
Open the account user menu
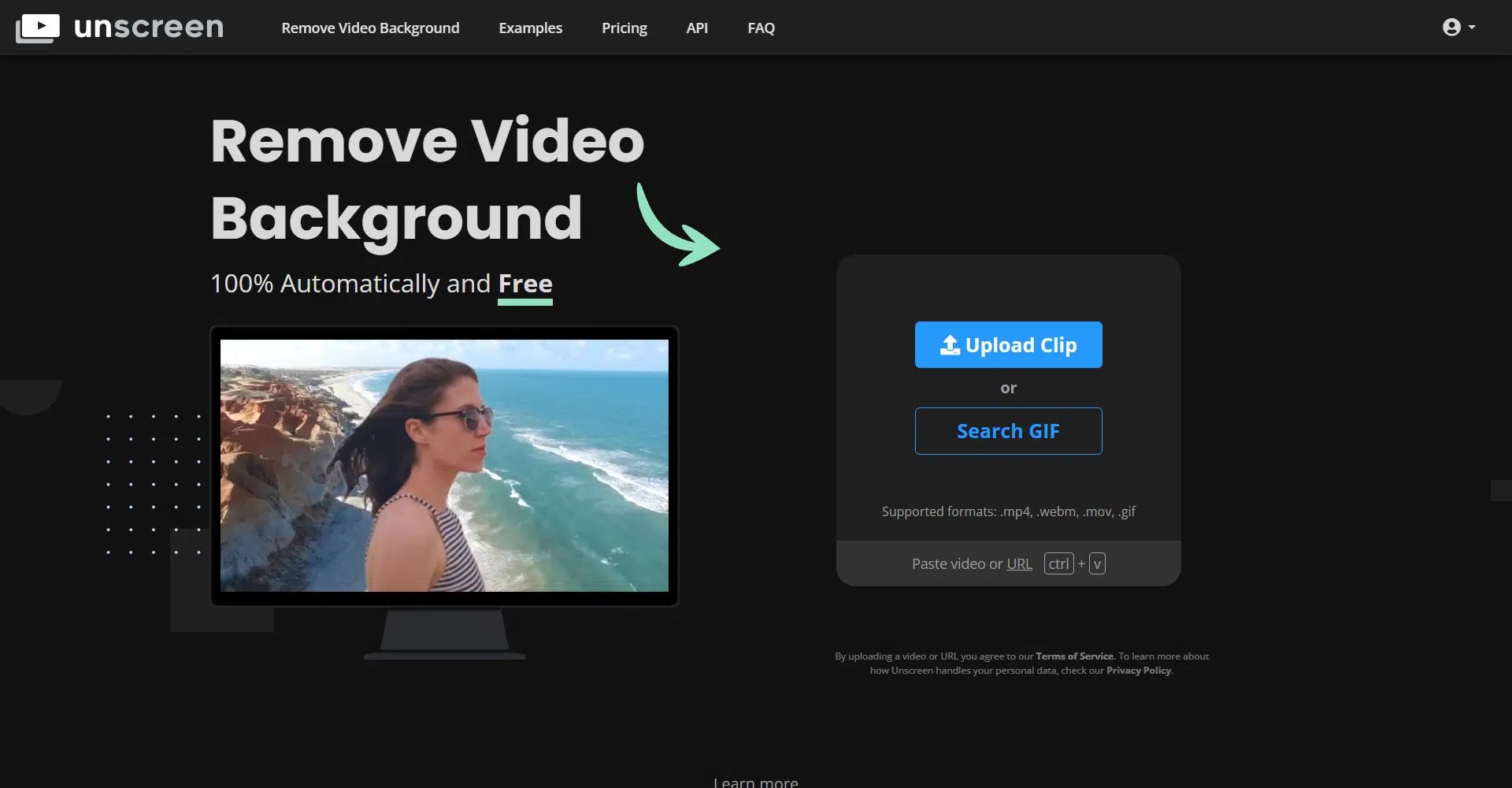[x=1458, y=28]
